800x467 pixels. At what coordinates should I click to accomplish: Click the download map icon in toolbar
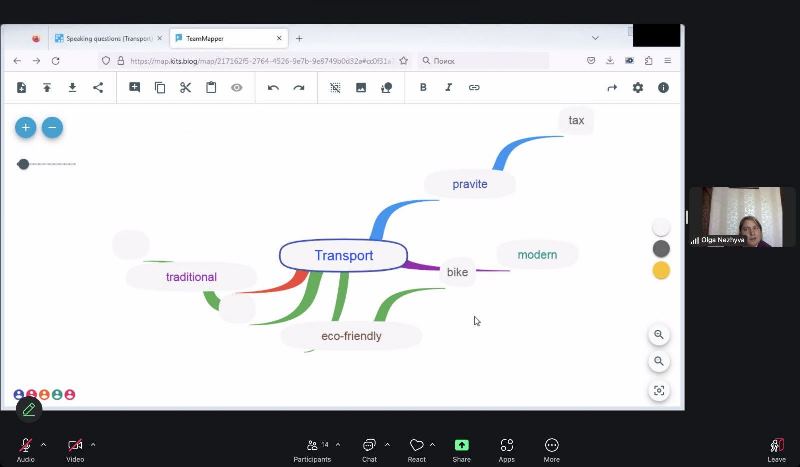tap(72, 88)
